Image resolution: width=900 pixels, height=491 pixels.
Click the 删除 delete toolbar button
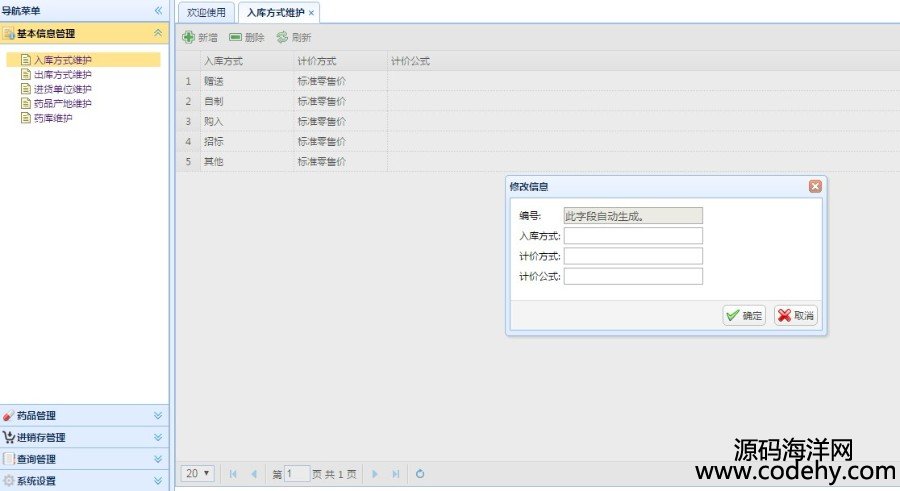pyautogui.click(x=247, y=37)
